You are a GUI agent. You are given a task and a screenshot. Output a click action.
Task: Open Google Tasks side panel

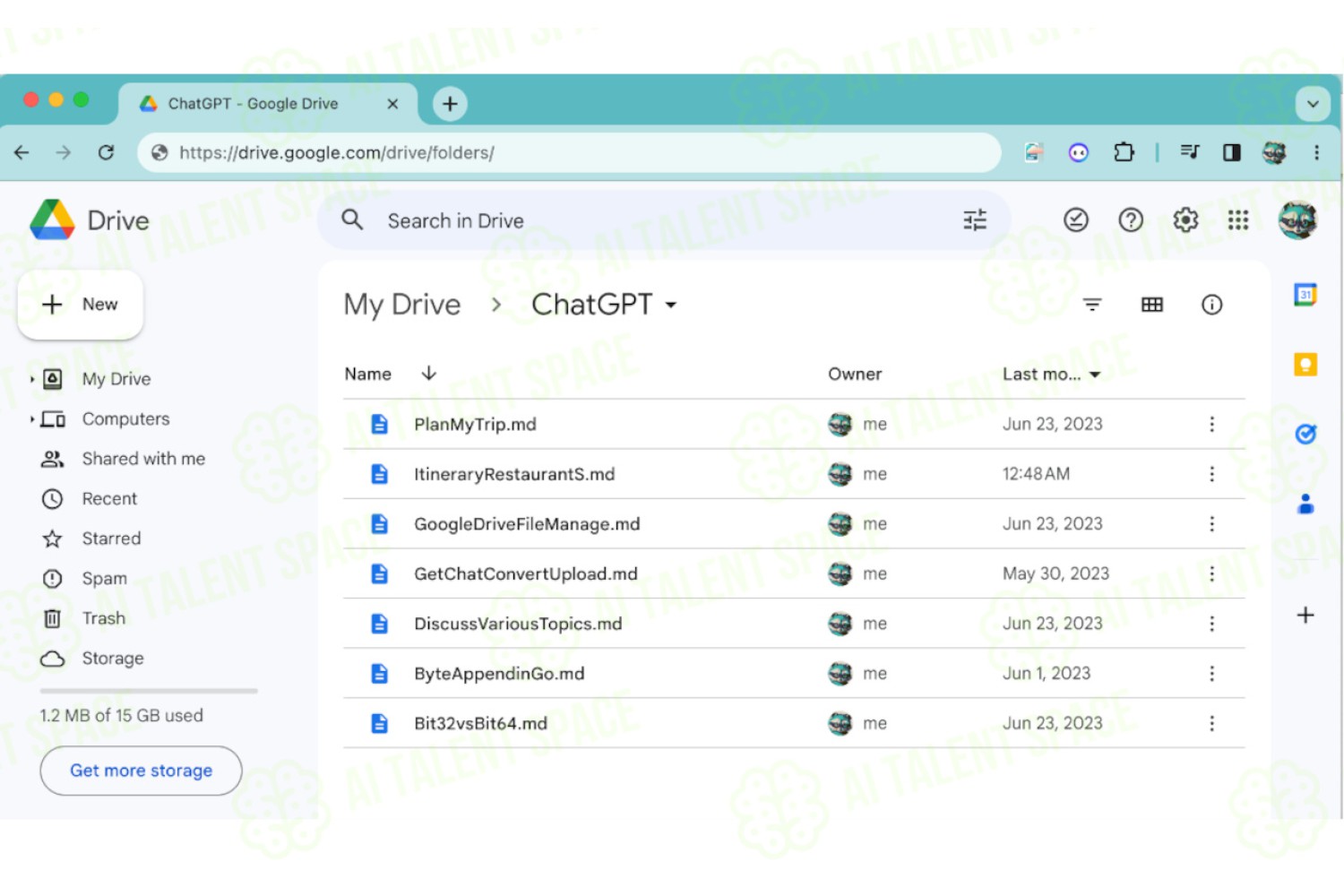coord(1305,435)
